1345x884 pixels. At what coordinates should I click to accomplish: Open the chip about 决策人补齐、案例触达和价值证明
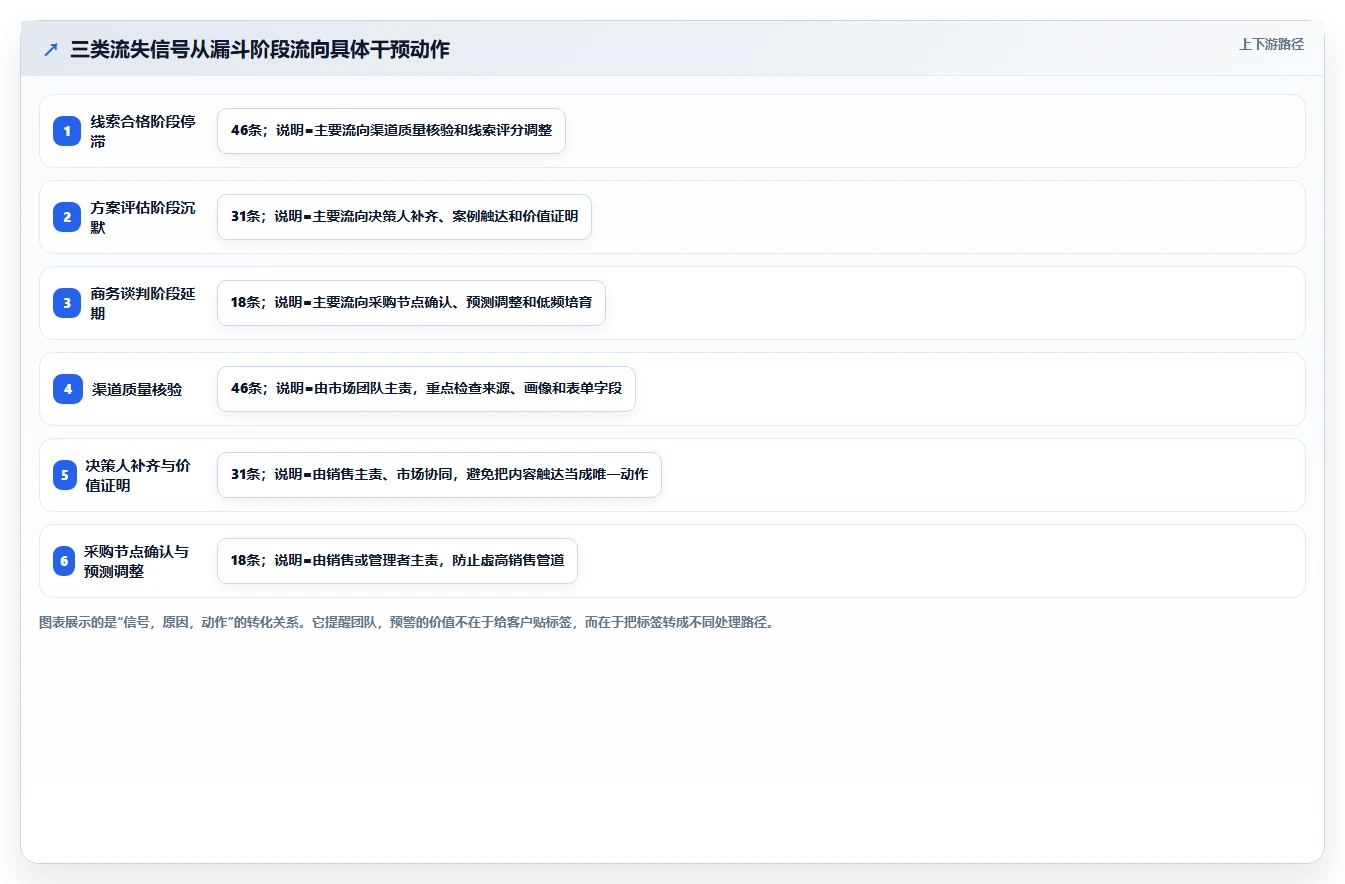[x=404, y=217]
